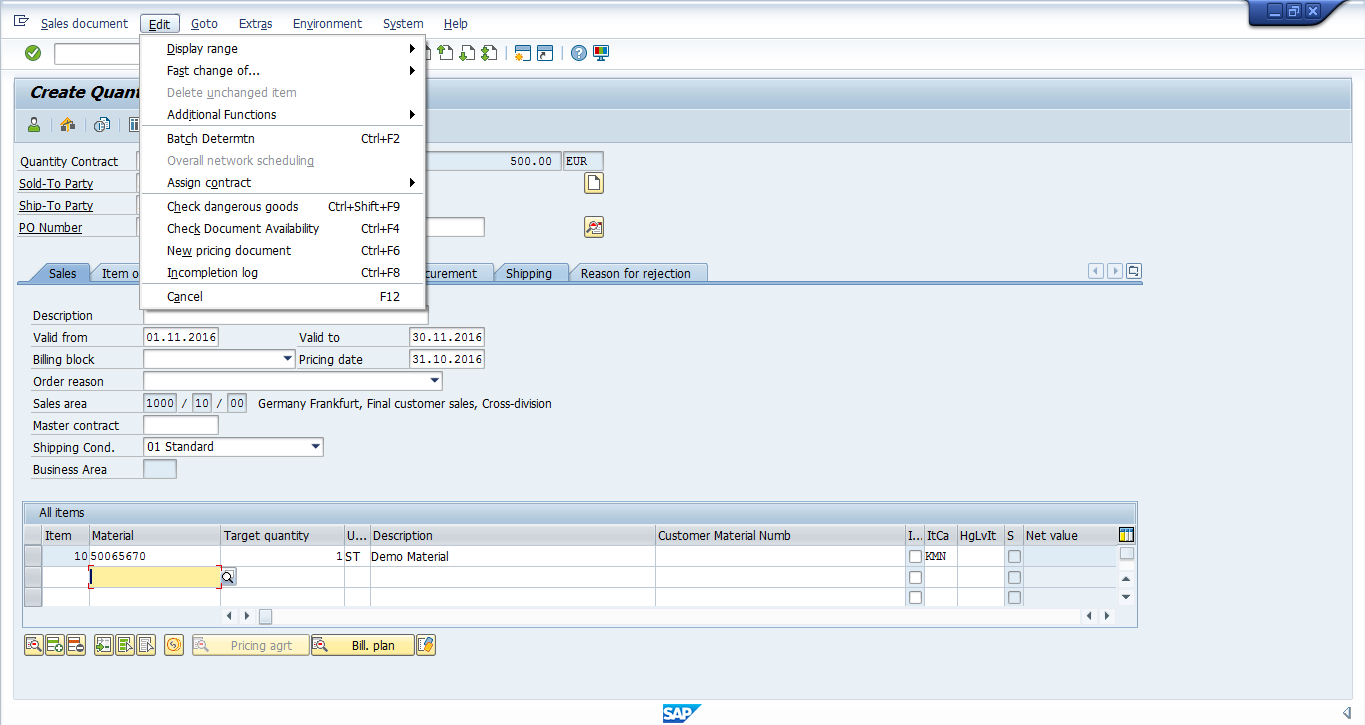
Task: Open the Order reason dropdown
Action: pyautogui.click(x=434, y=381)
